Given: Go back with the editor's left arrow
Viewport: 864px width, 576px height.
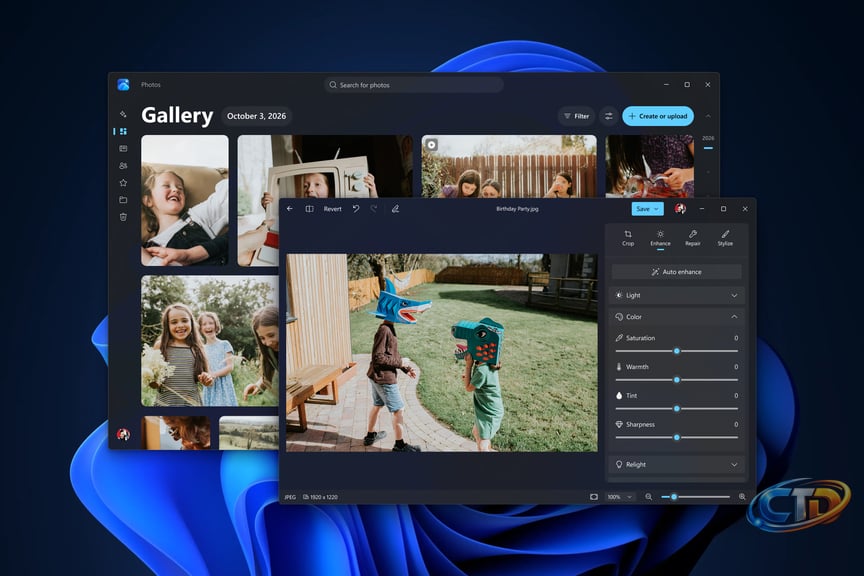Looking at the screenshot, I should click(x=290, y=209).
